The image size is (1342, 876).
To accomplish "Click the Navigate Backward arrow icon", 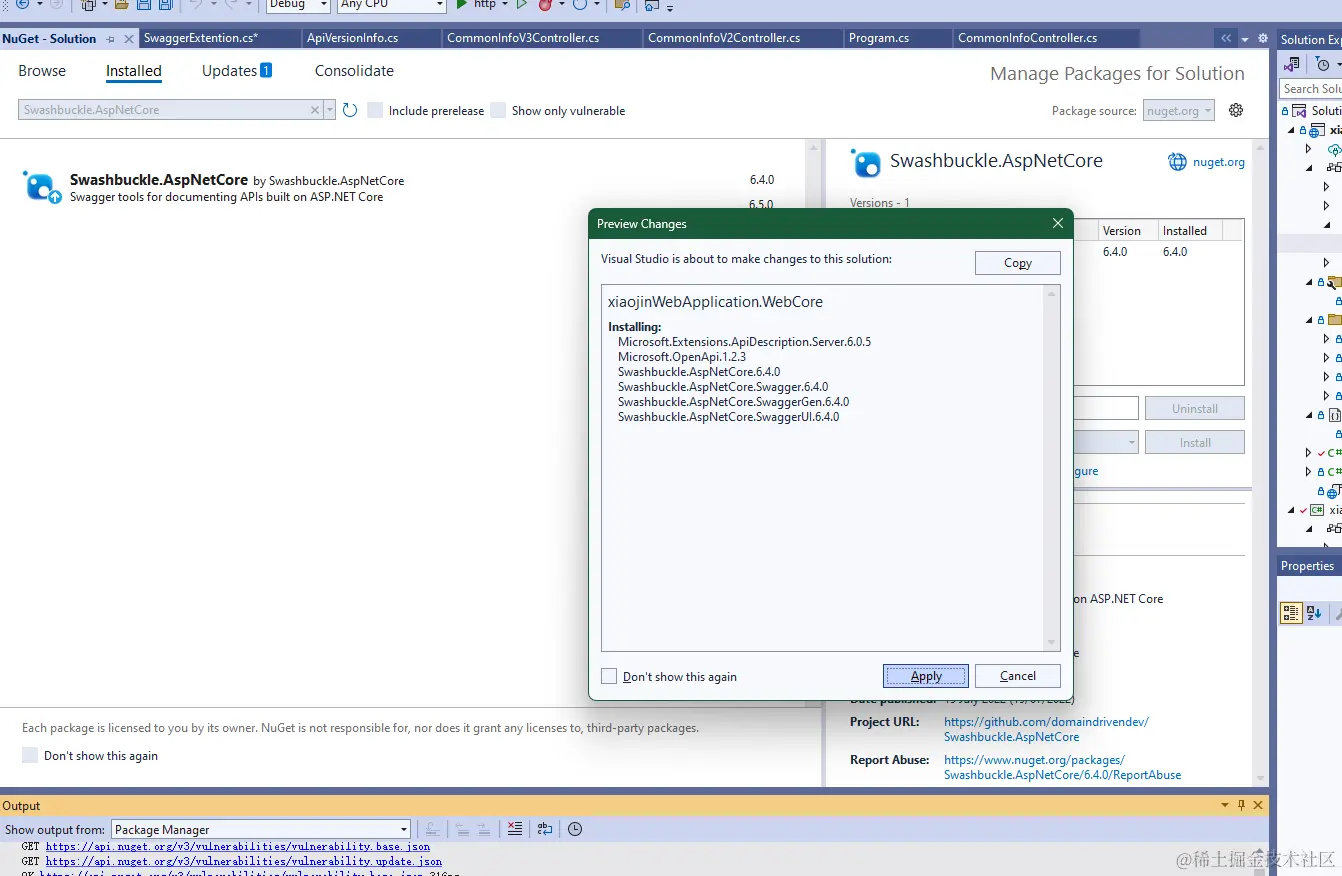I will pos(22,4).
